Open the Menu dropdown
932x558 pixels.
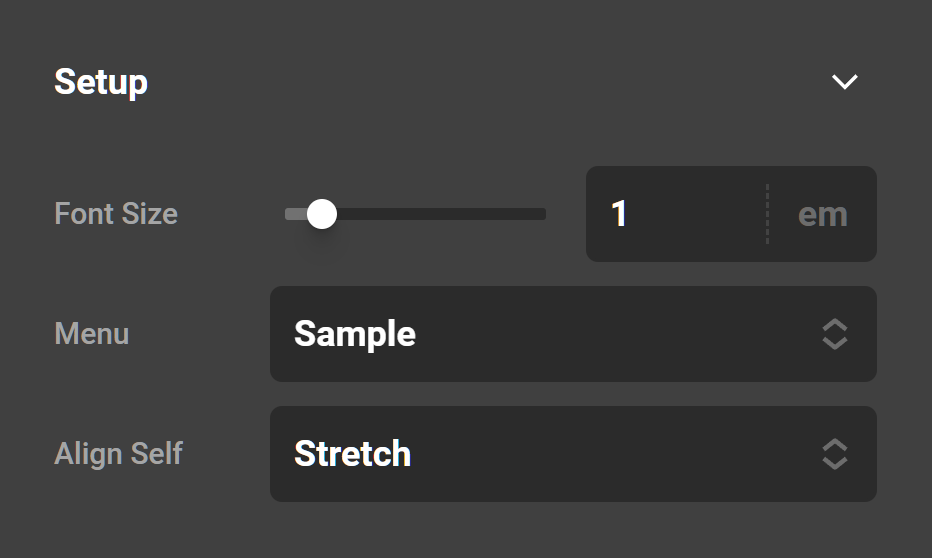[x=573, y=334]
